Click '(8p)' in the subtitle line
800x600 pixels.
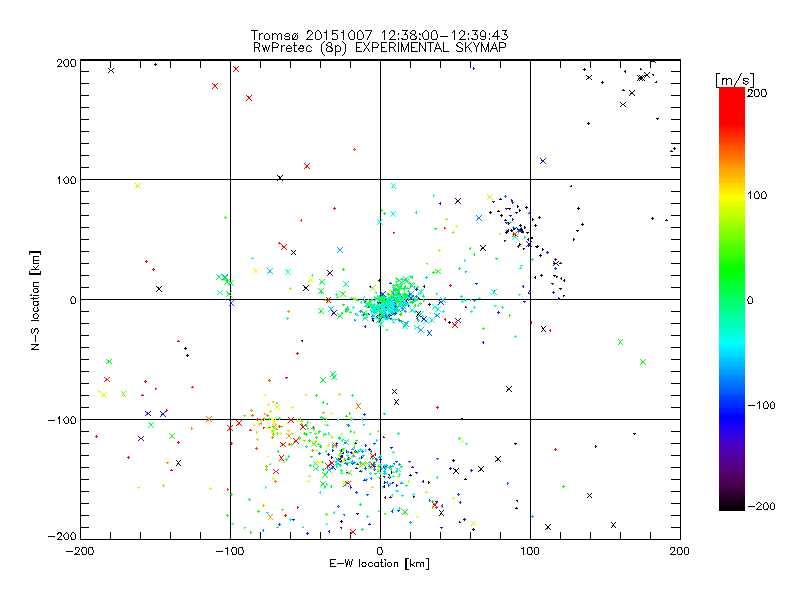[334, 48]
